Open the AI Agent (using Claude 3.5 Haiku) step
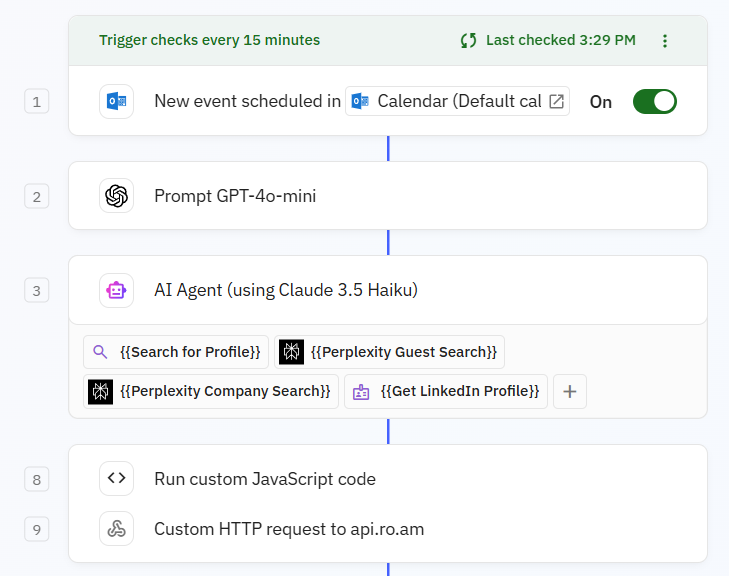The width and height of the screenshot is (729, 576). (x=388, y=290)
